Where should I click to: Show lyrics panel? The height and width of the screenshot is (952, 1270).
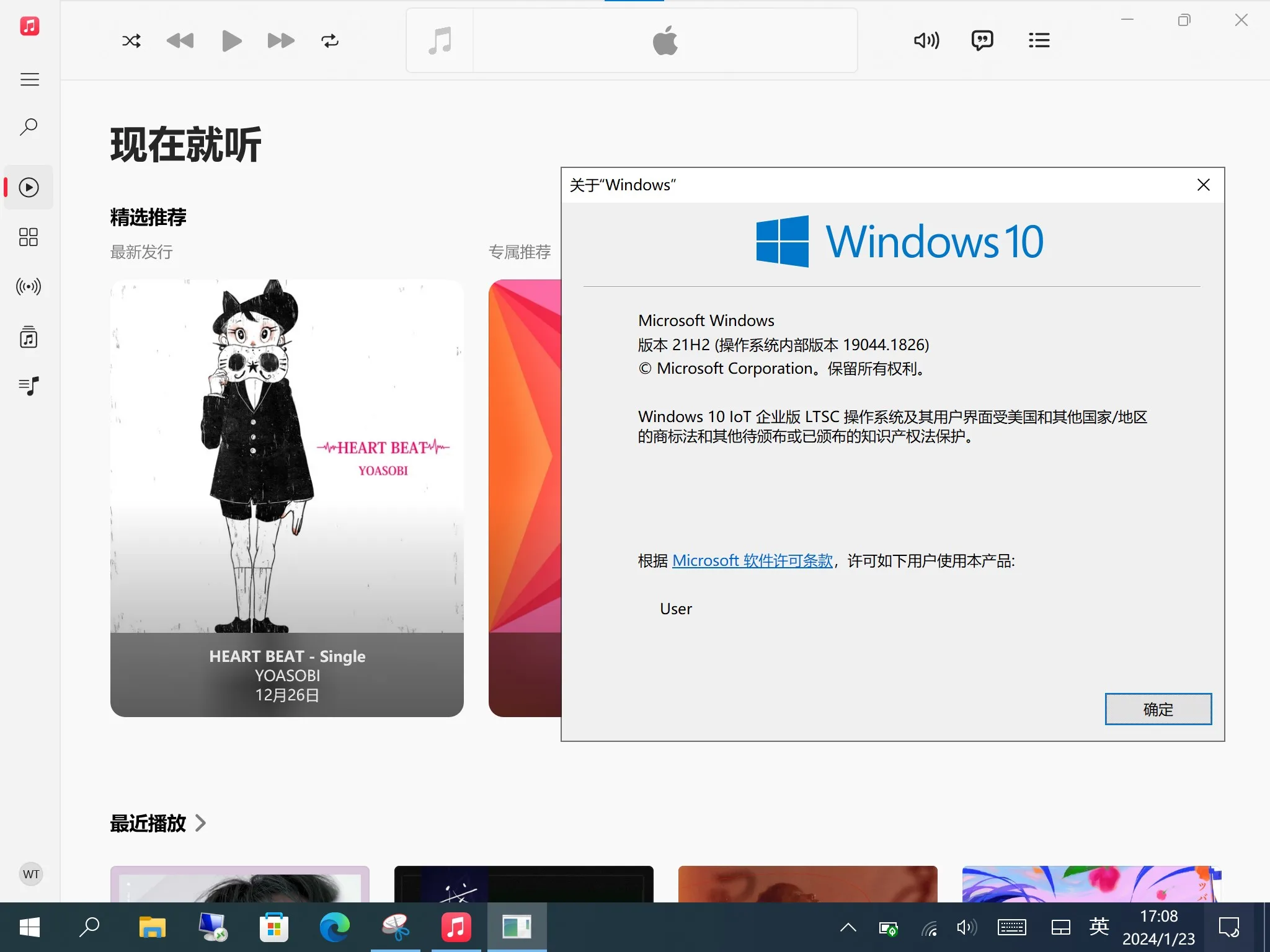coord(982,41)
